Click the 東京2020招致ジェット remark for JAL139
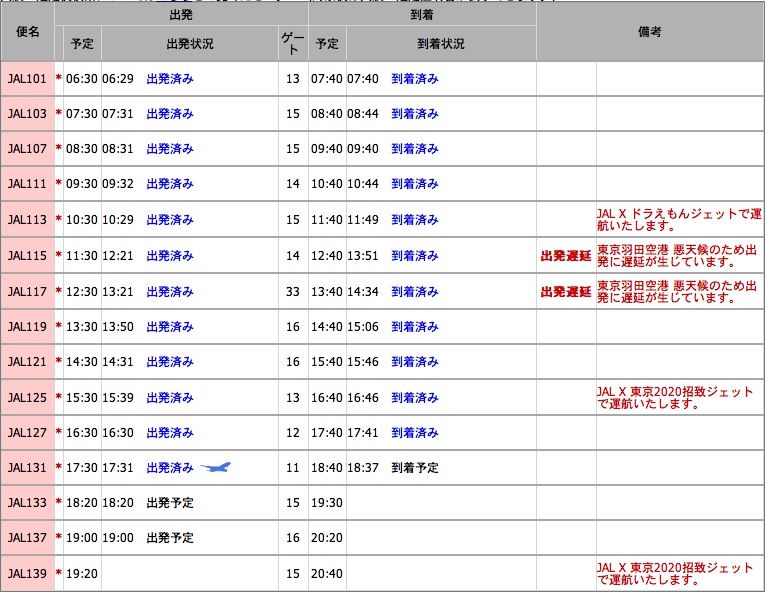 (x=675, y=573)
